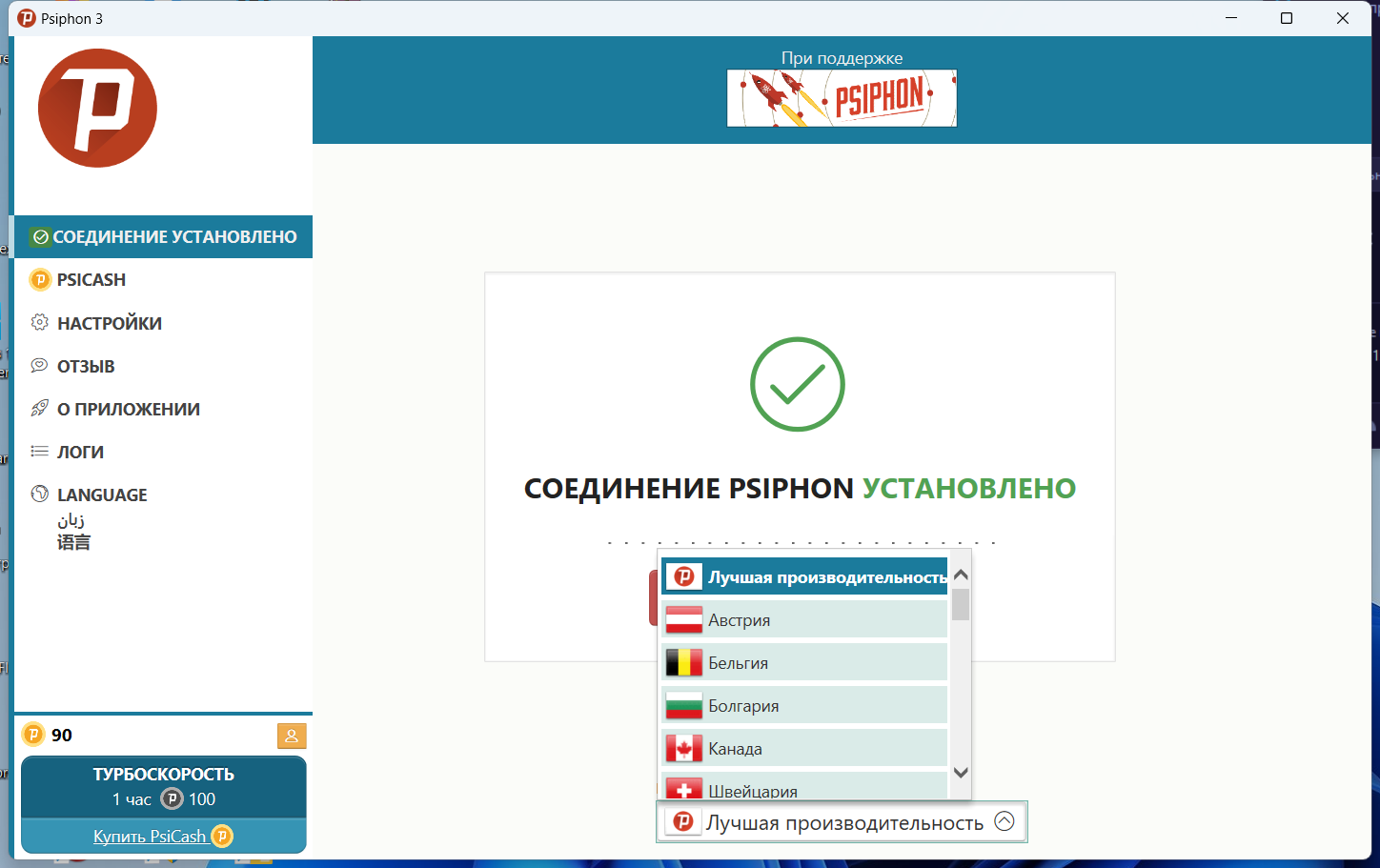The height and width of the screenshot is (868, 1380).
Task: Click the region list scrollbar down arrow
Action: pyautogui.click(x=961, y=773)
